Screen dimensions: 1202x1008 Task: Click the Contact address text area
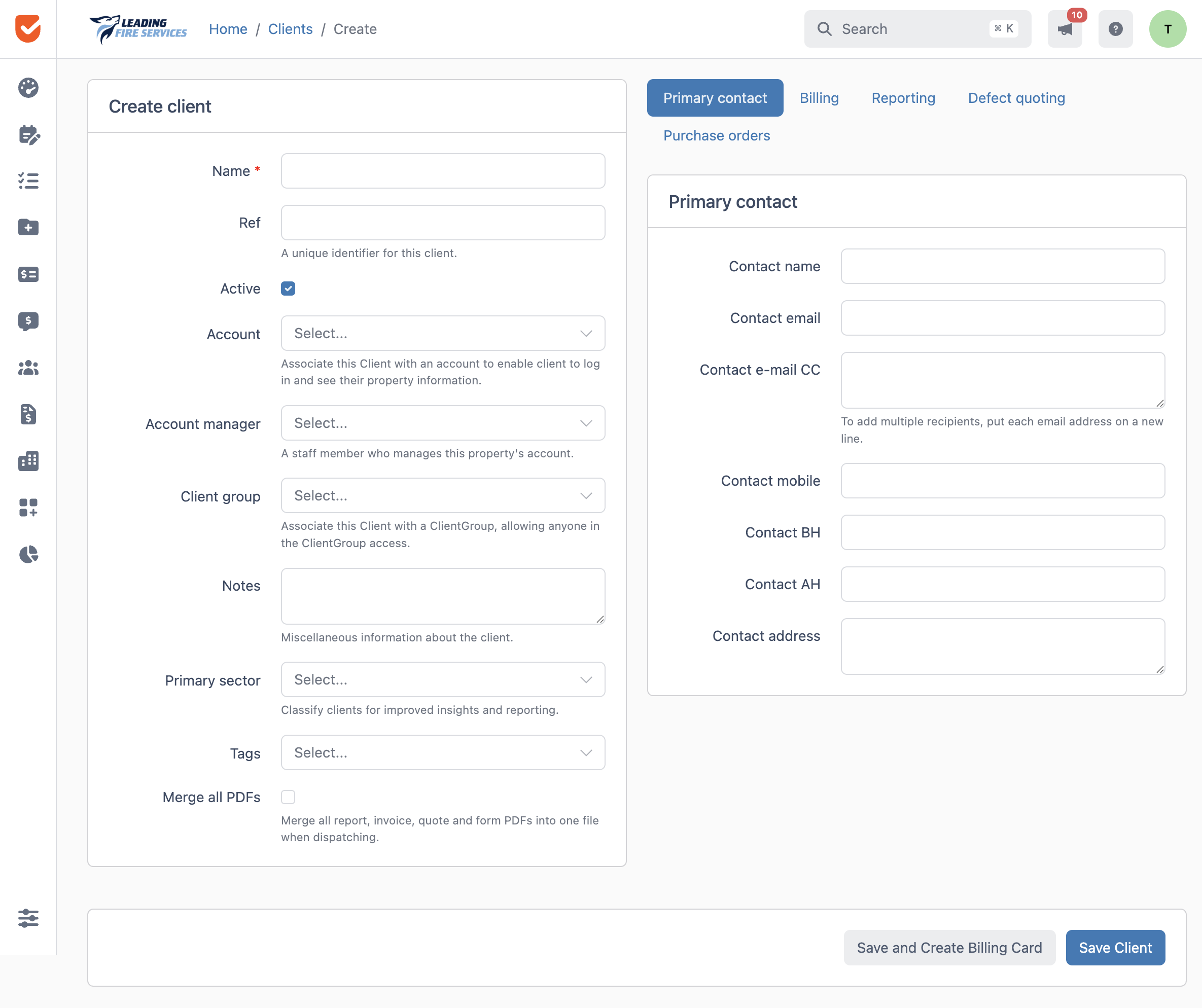[1003, 646]
